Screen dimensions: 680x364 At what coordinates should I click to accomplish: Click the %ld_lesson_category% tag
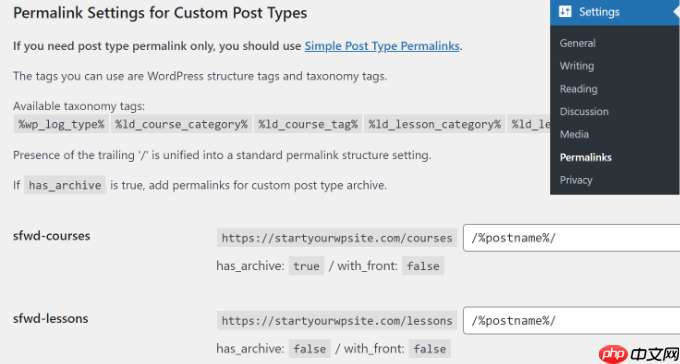coord(435,125)
